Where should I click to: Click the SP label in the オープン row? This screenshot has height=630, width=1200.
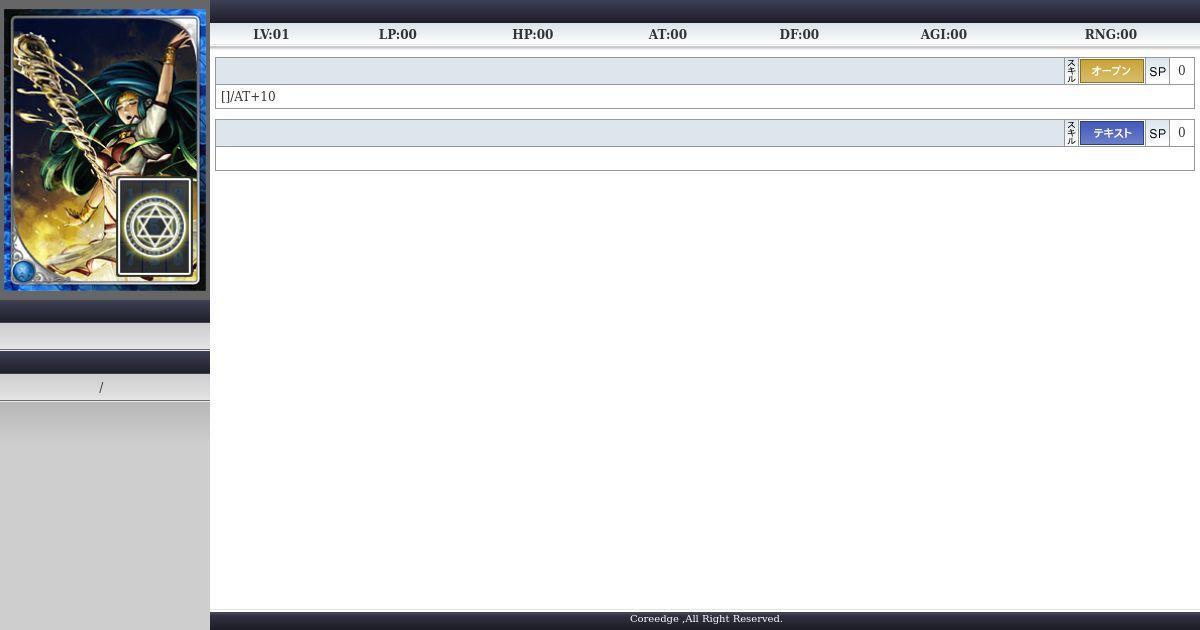coord(1157,71)
